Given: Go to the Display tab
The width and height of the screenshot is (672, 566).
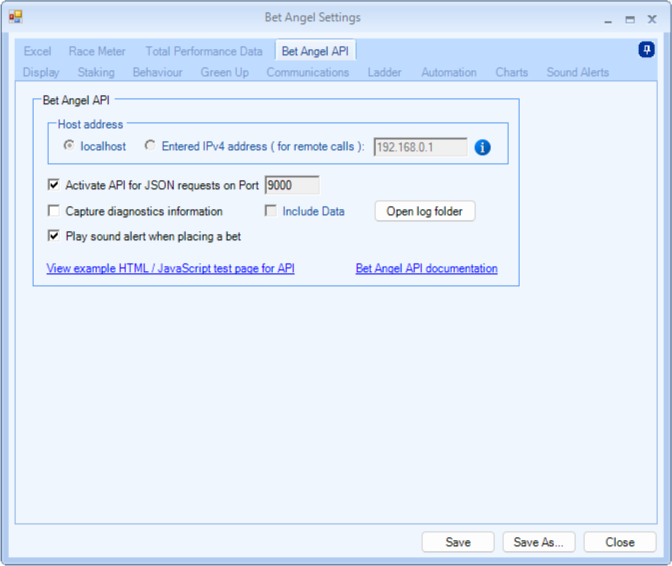Looking at the screenshot, I should point(41,72).
